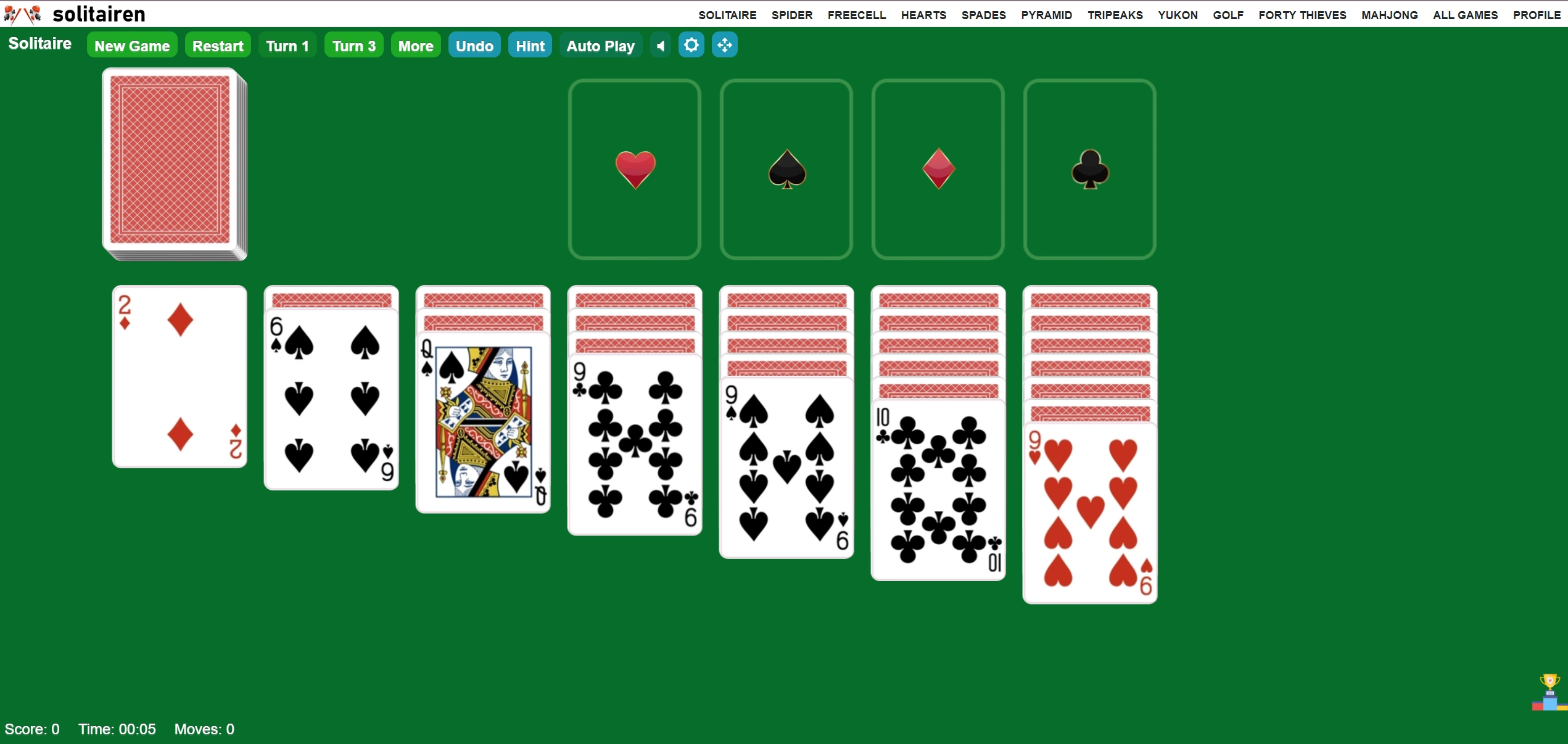Image resolution: width=1568 pixels, height=744 pixels.
Task: Select the Hearts foundation pile
Action: point(636,168)
